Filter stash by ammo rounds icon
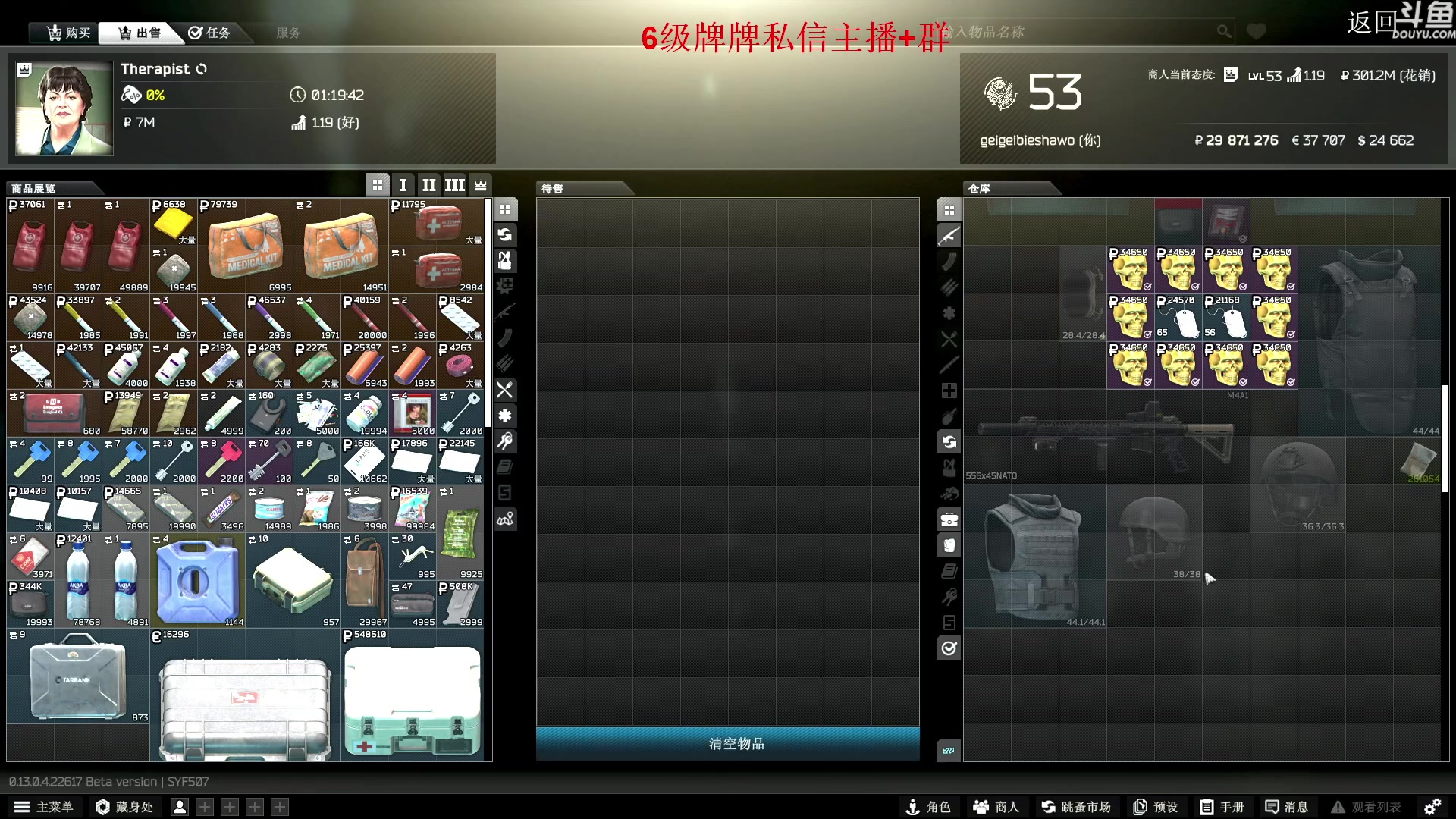This screenshot has height=819, width=1456. [x=949, y=287]
